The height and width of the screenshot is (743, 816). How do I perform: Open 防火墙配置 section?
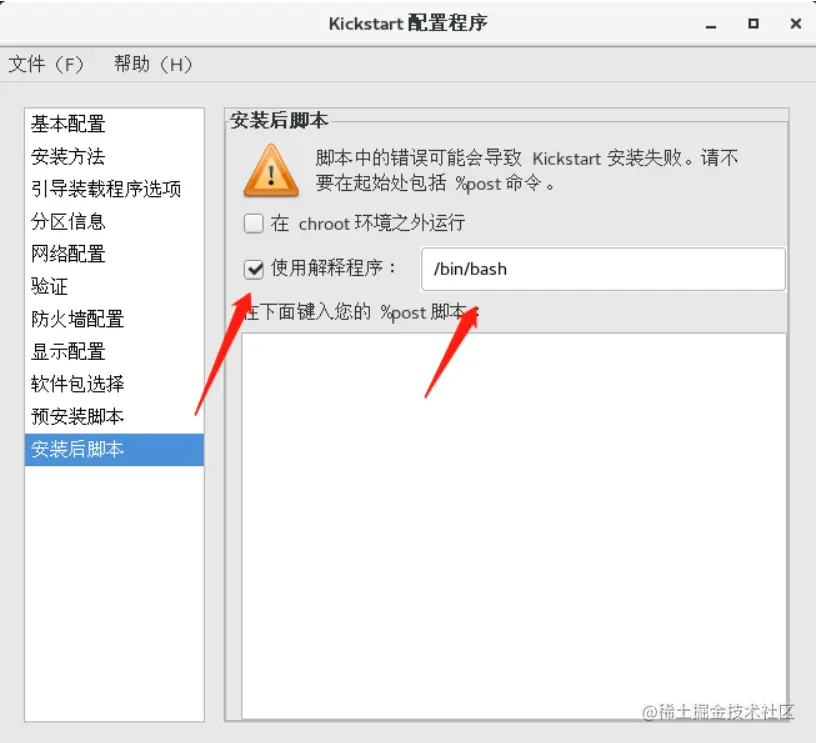point(114,319)
